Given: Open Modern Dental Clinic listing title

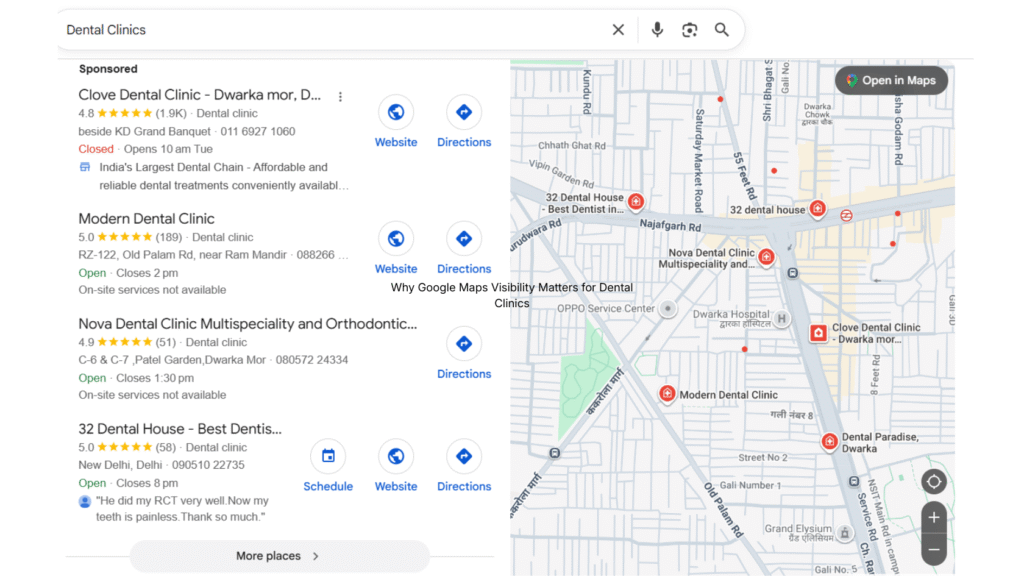Looking at the screenshot, I should click(146, 219).
